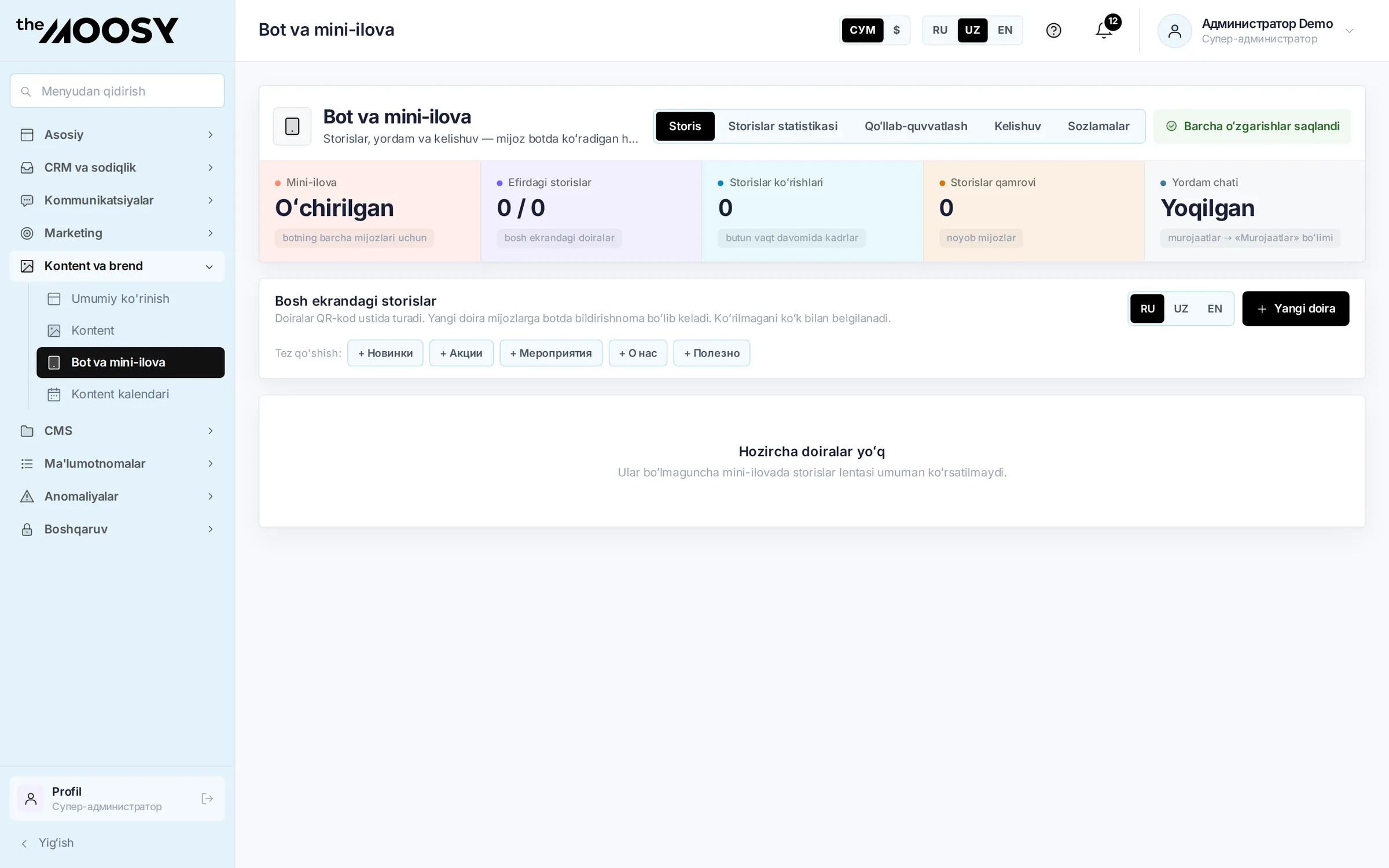Click the Menyudan qidirish search field
Image resolution: width=1389 pixels, height=868 pixels.
point(117,91)
